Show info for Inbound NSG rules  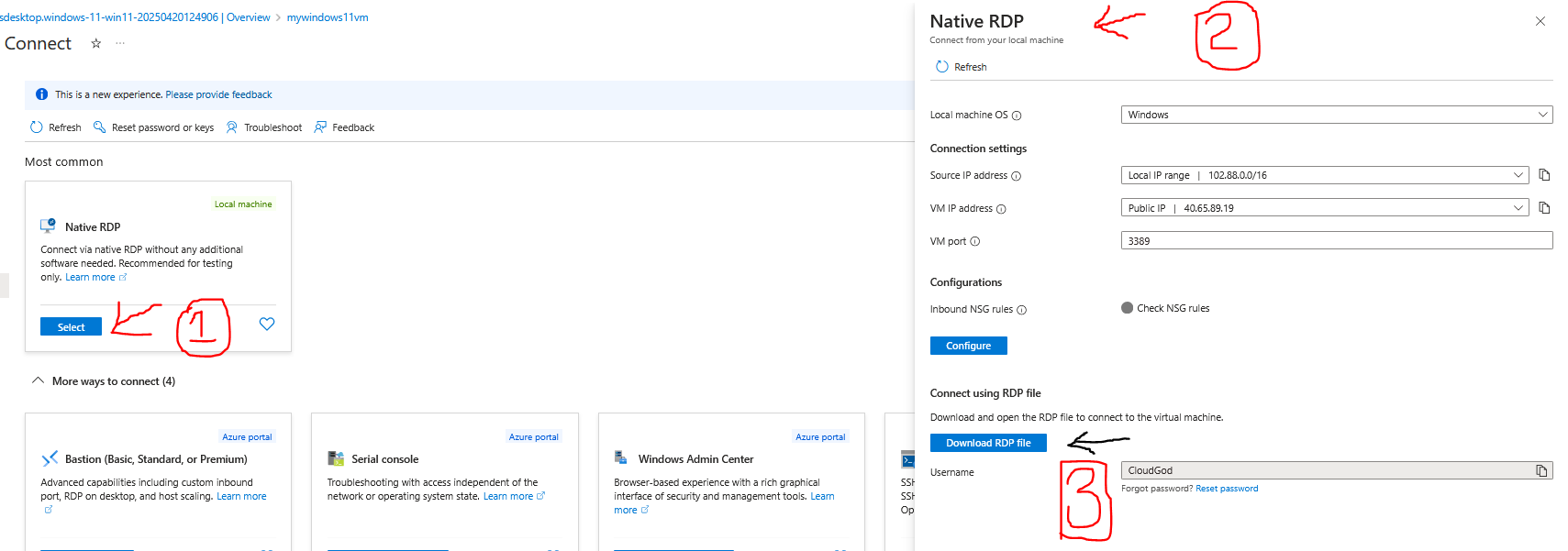[1021, 310]
